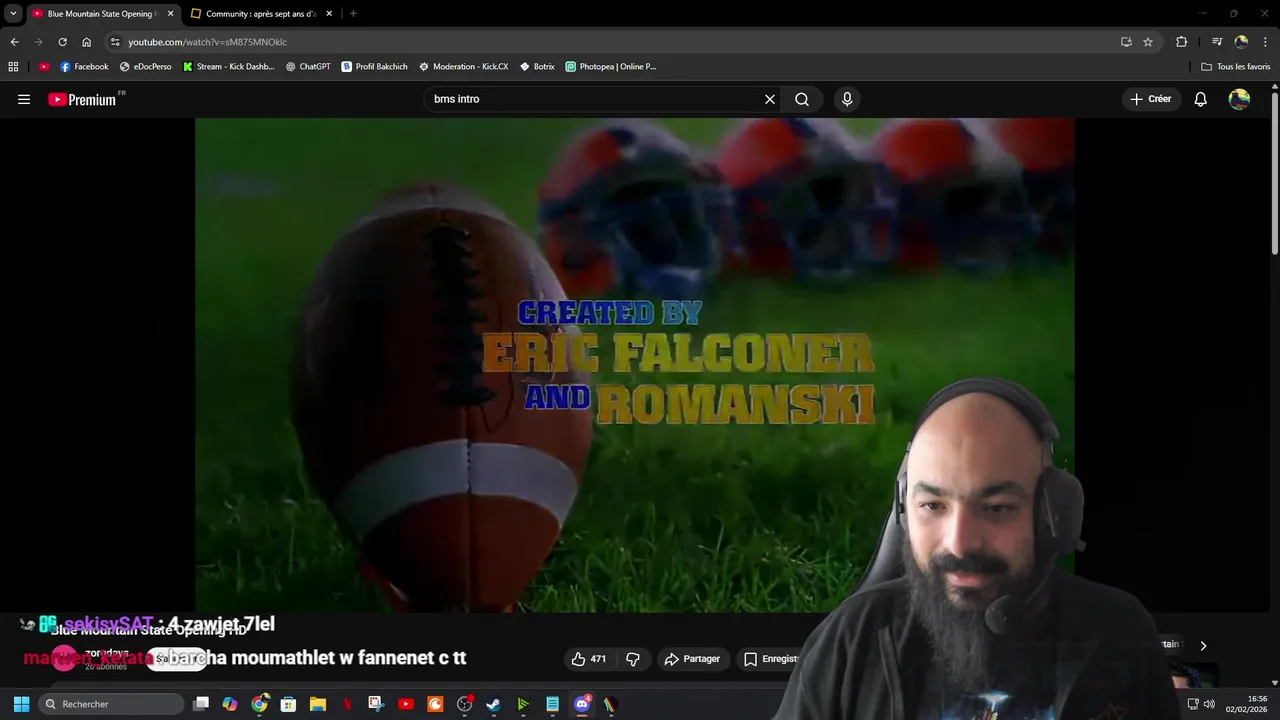
Task: Open the browser home page
Action: (87, 42)
